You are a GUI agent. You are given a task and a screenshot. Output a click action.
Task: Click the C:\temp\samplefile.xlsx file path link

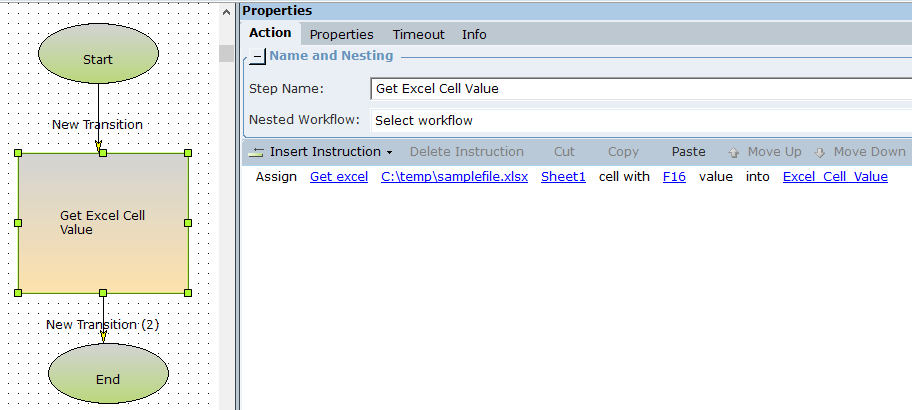tap(454, 177)
